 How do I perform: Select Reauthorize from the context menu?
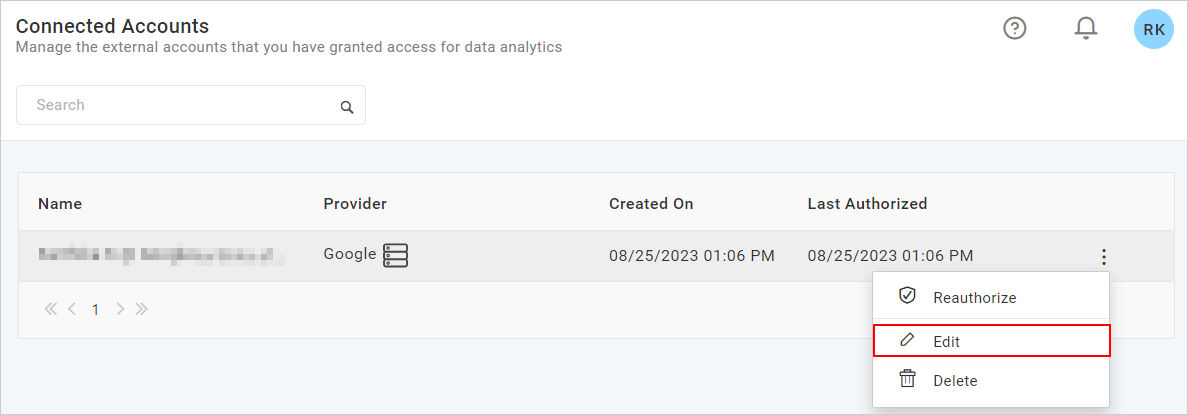(974, 298)
